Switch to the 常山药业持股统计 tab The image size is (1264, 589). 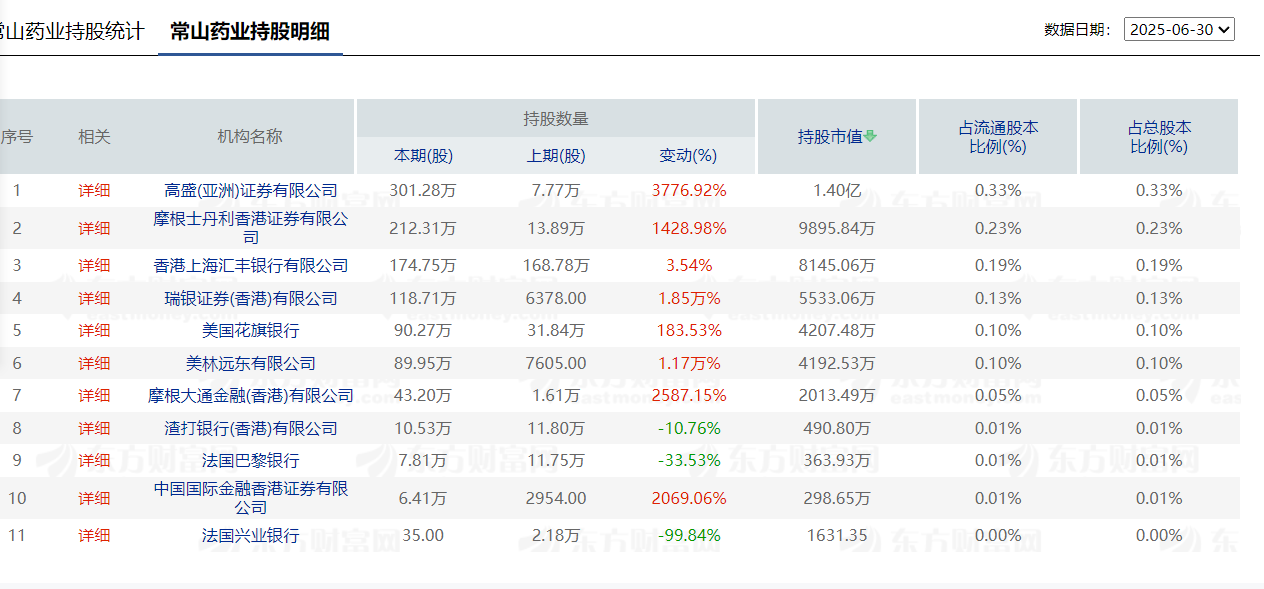[70, 31]
